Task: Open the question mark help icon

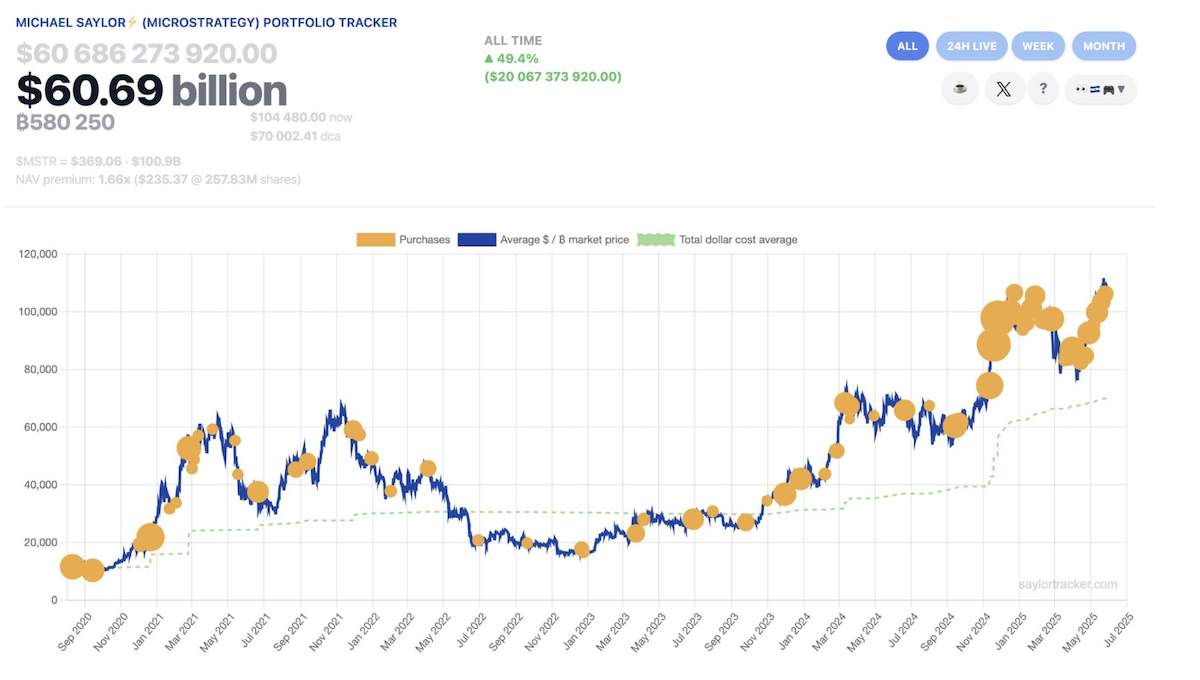Action: click(x=1043, y=89)
